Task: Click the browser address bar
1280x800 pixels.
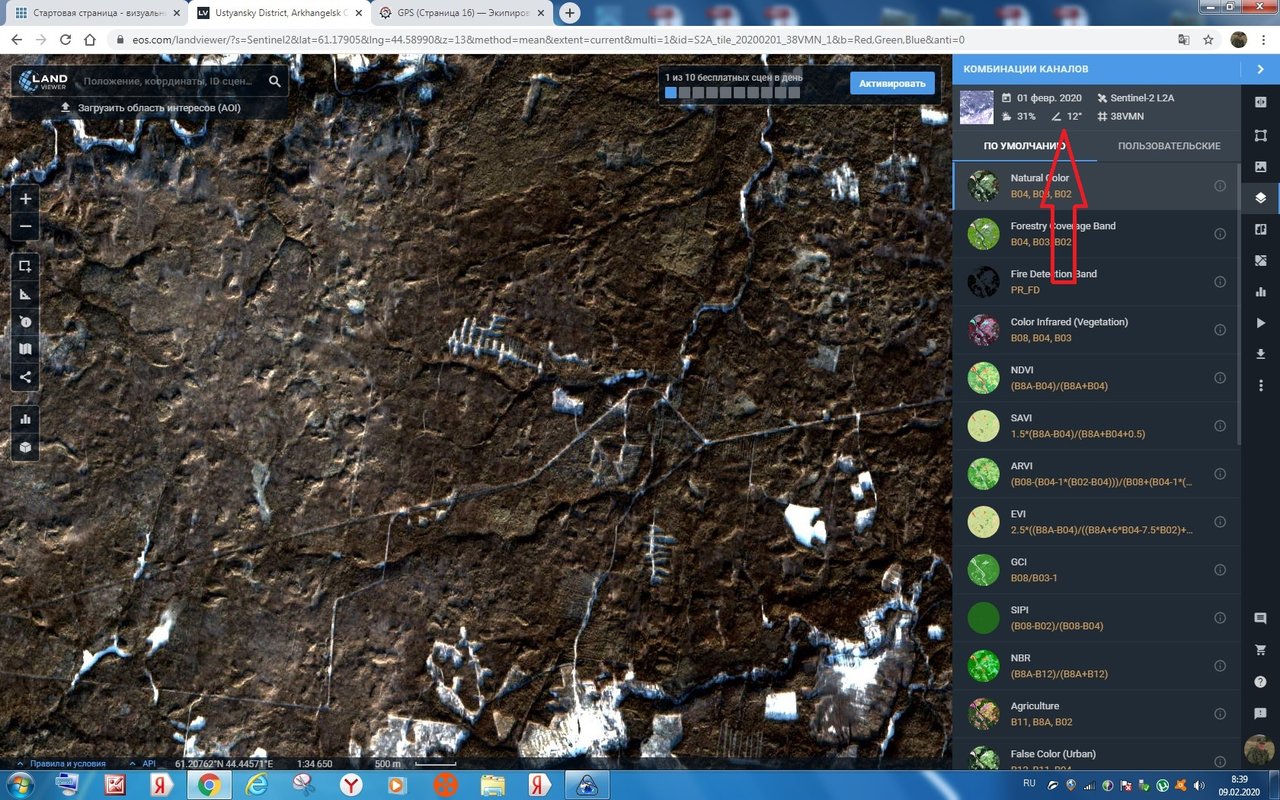Action: click(x=640, y=40)
